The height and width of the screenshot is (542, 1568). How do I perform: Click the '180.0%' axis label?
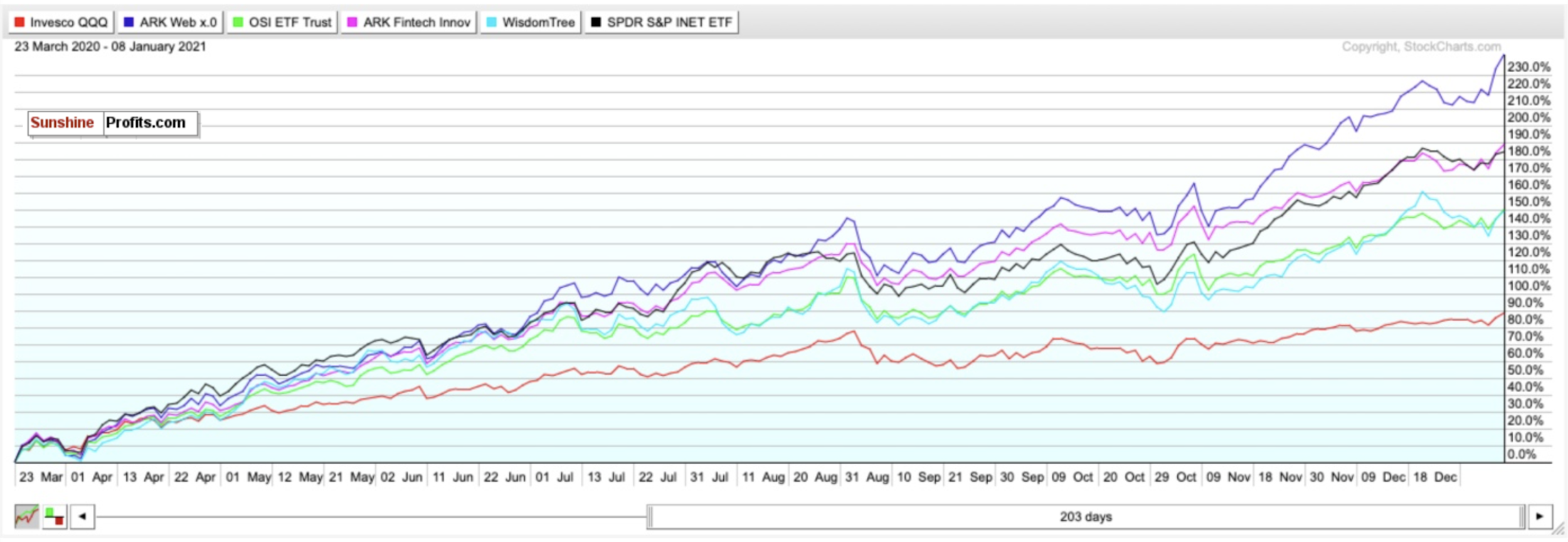click(x=1529, y=151)
